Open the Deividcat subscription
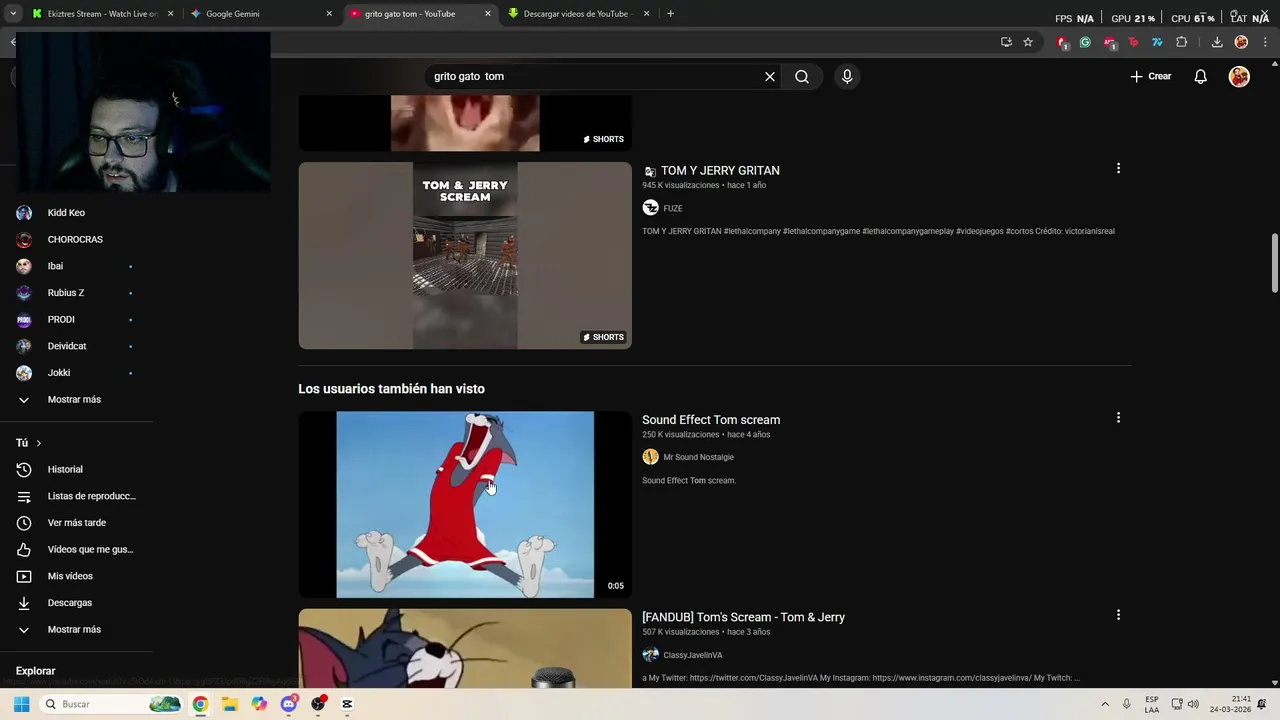1280x720 pixels. (x=76, y=346)
